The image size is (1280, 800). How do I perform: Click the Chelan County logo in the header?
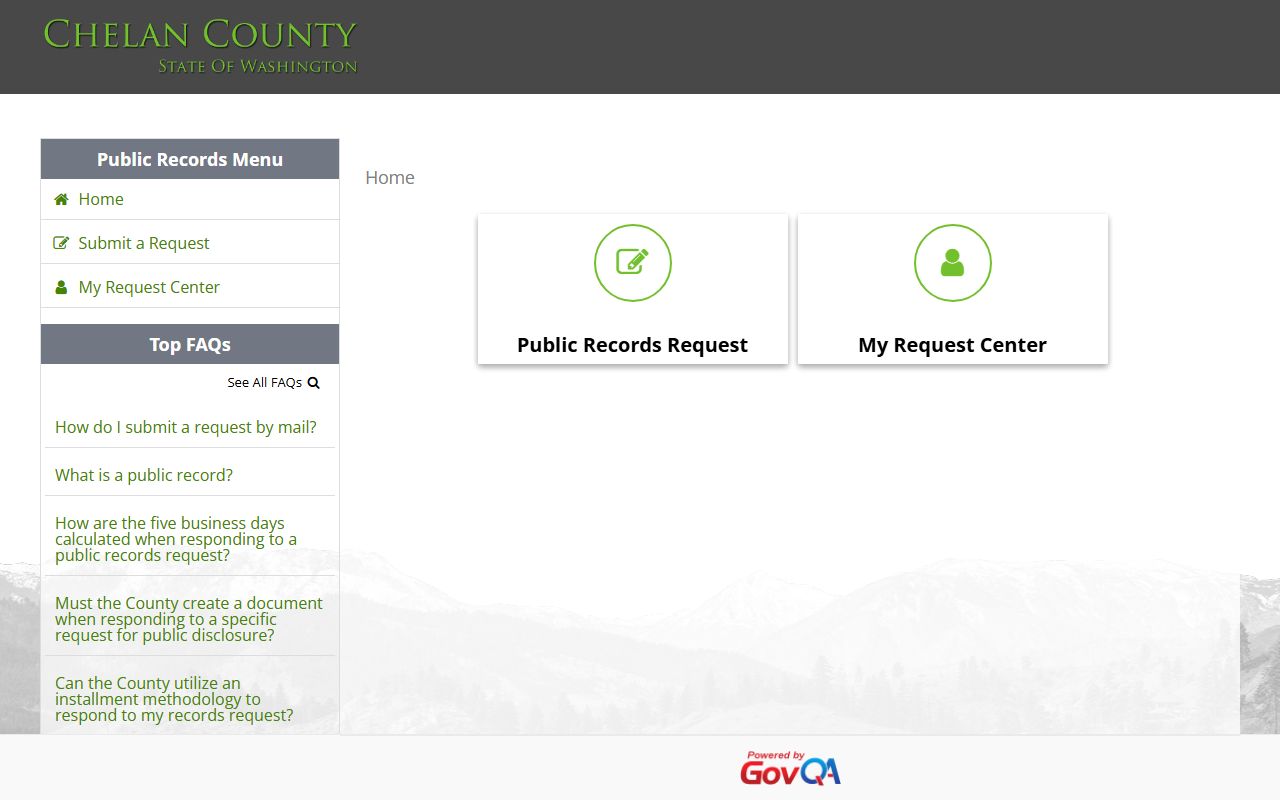click(200, 46)
